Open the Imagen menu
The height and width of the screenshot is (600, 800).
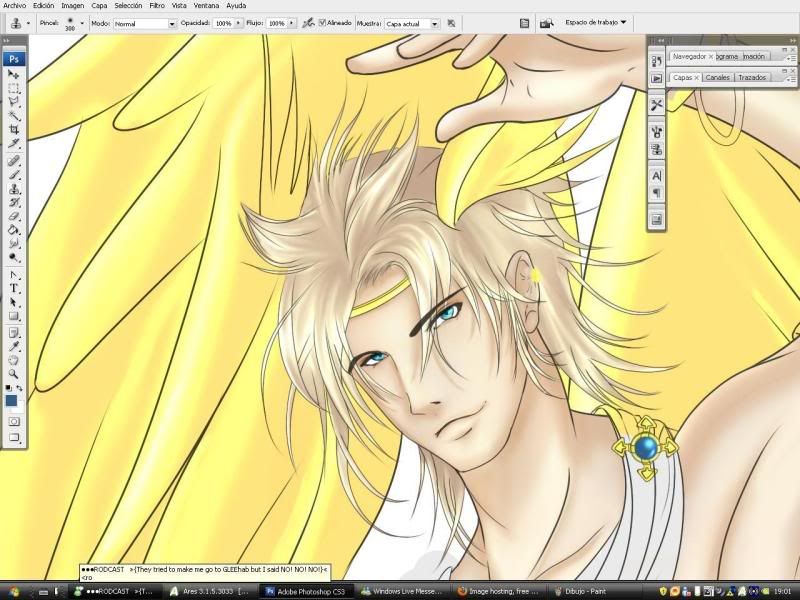click(72, 6)
